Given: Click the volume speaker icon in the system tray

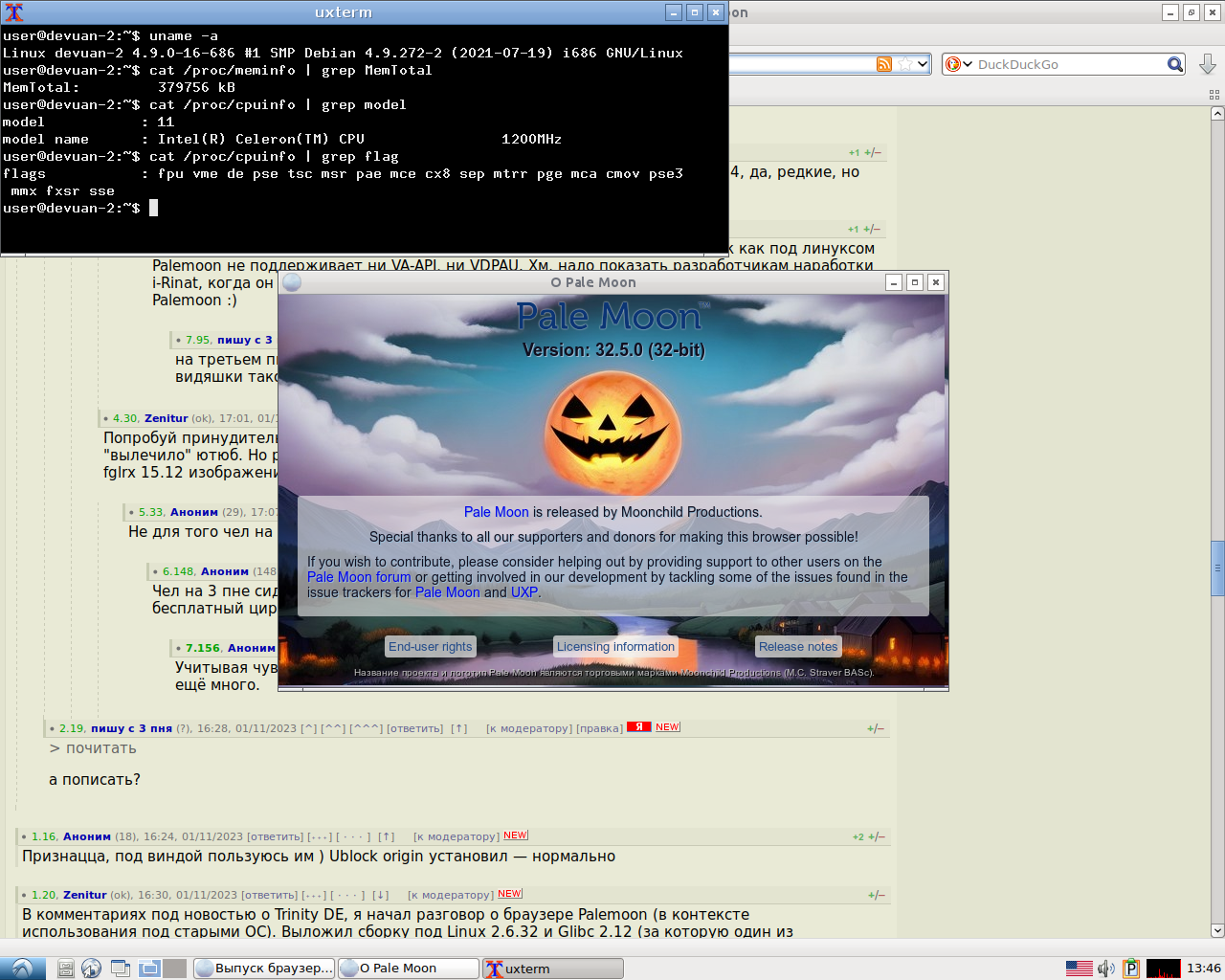Looking at the screenshot, I should tap(1106, 969).
